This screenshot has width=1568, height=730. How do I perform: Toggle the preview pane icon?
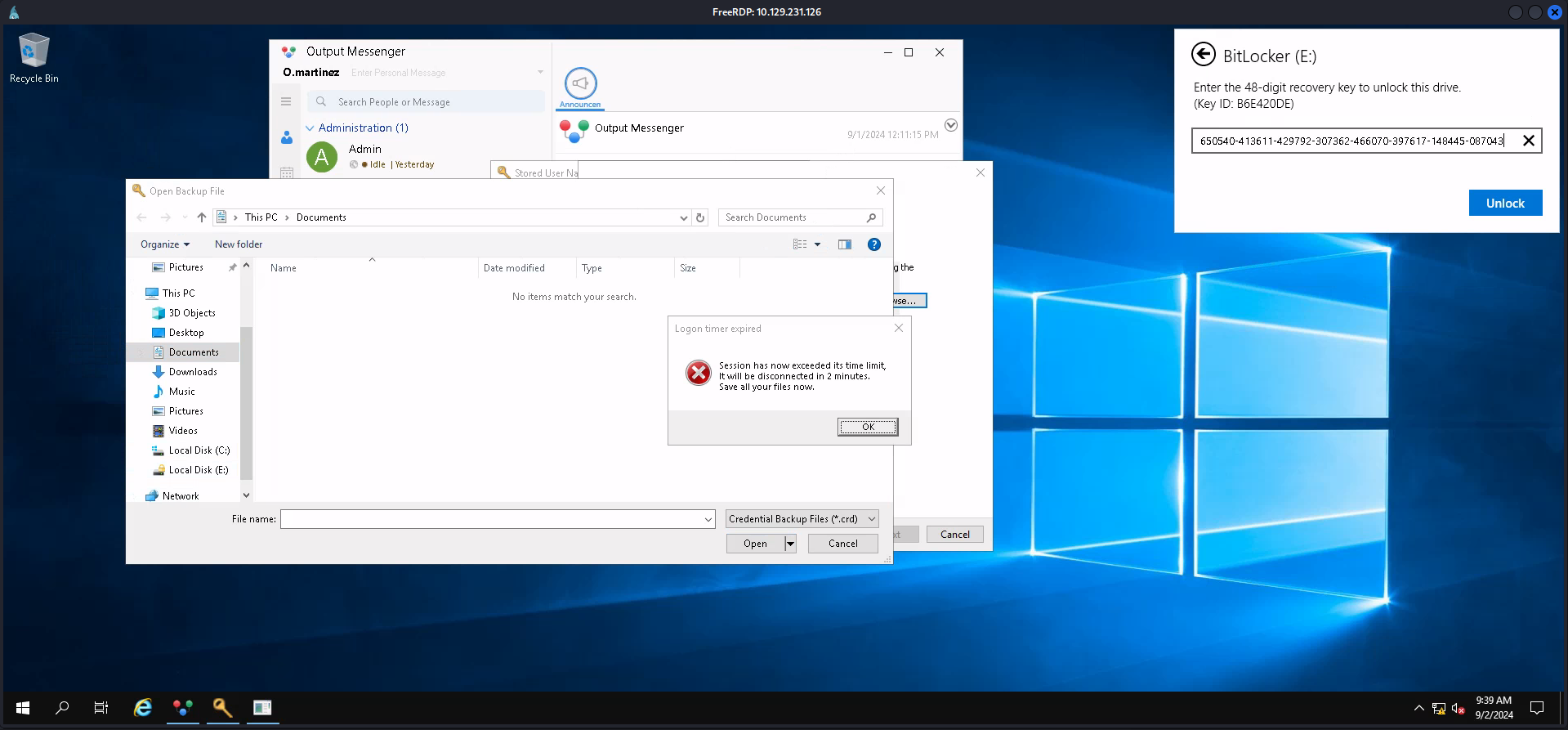845,244
